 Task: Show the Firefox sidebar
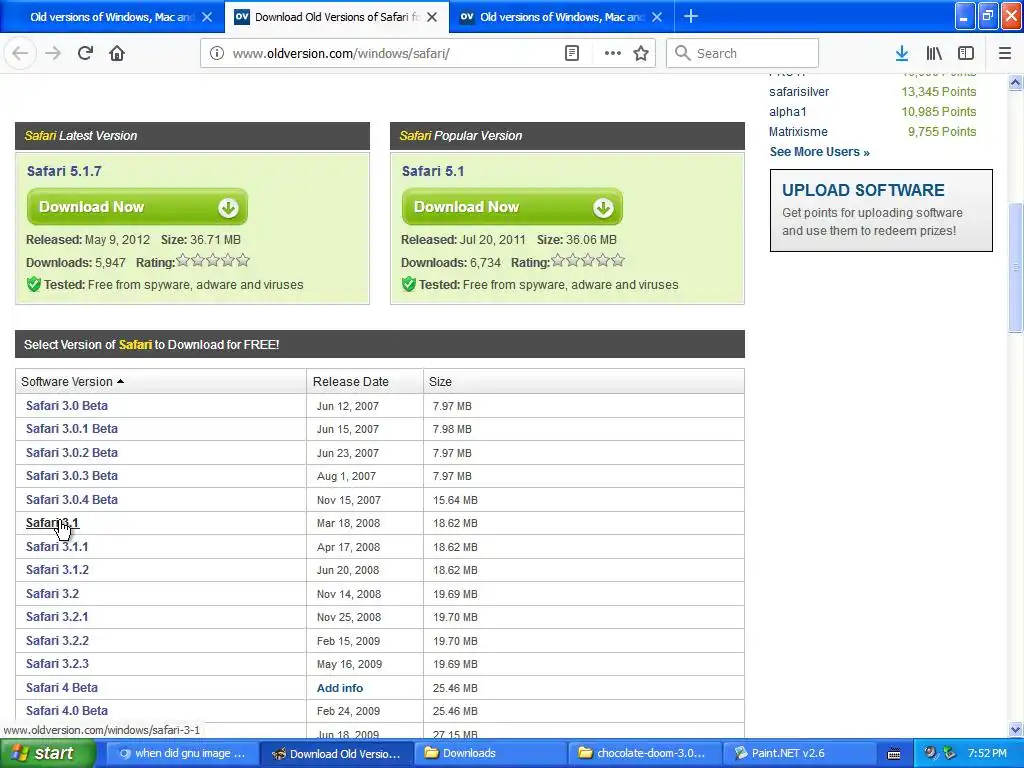pyautogui.click(x=966, y=53)
